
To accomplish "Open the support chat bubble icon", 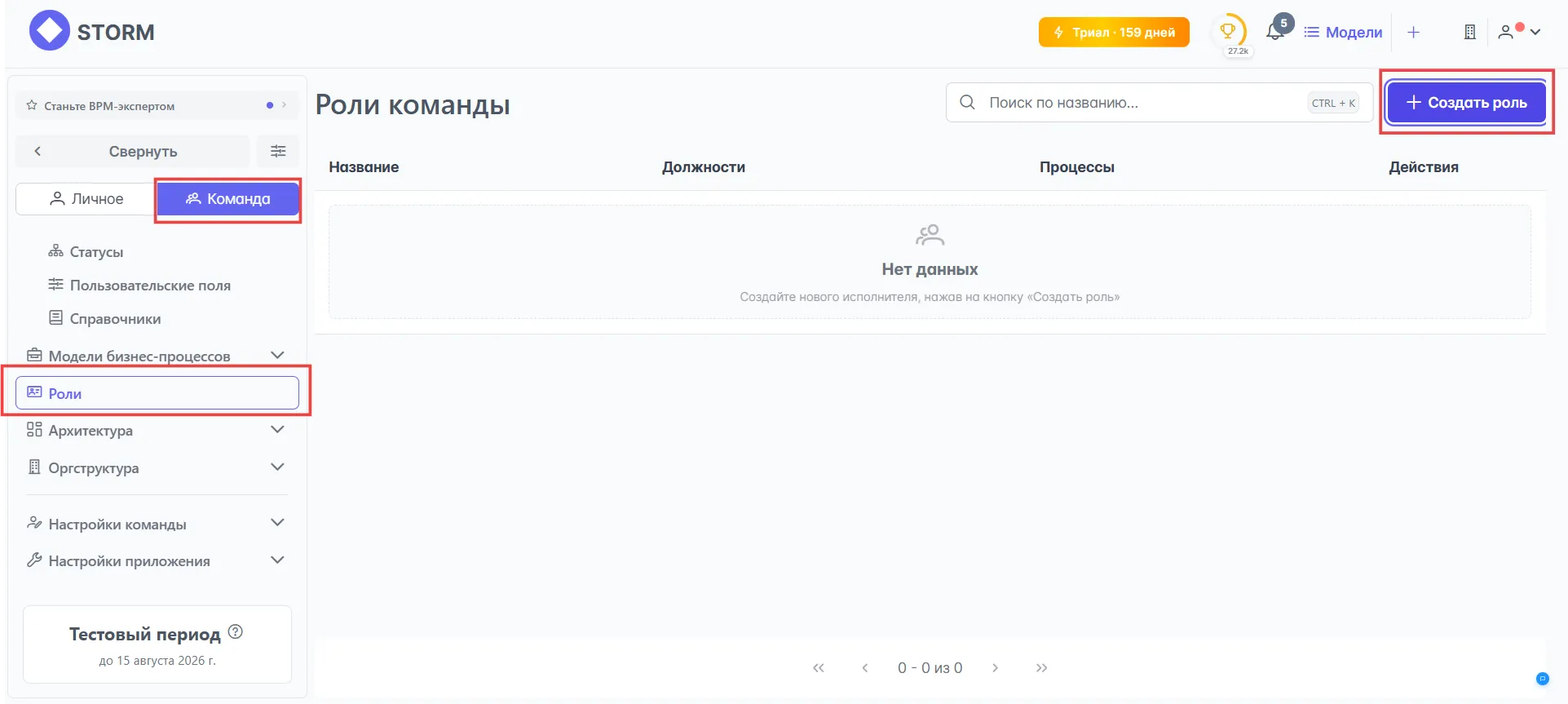I will tap(1542, 678).
